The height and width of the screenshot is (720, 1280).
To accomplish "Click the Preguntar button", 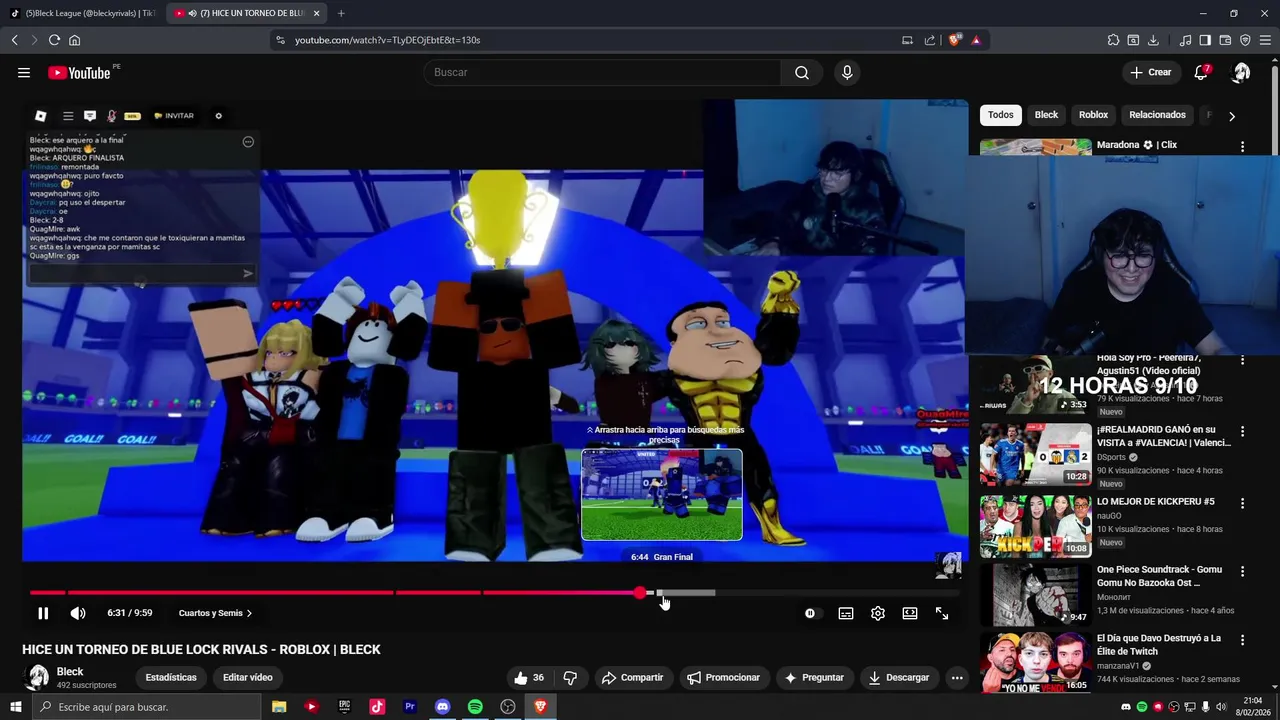I will [814, 677].
